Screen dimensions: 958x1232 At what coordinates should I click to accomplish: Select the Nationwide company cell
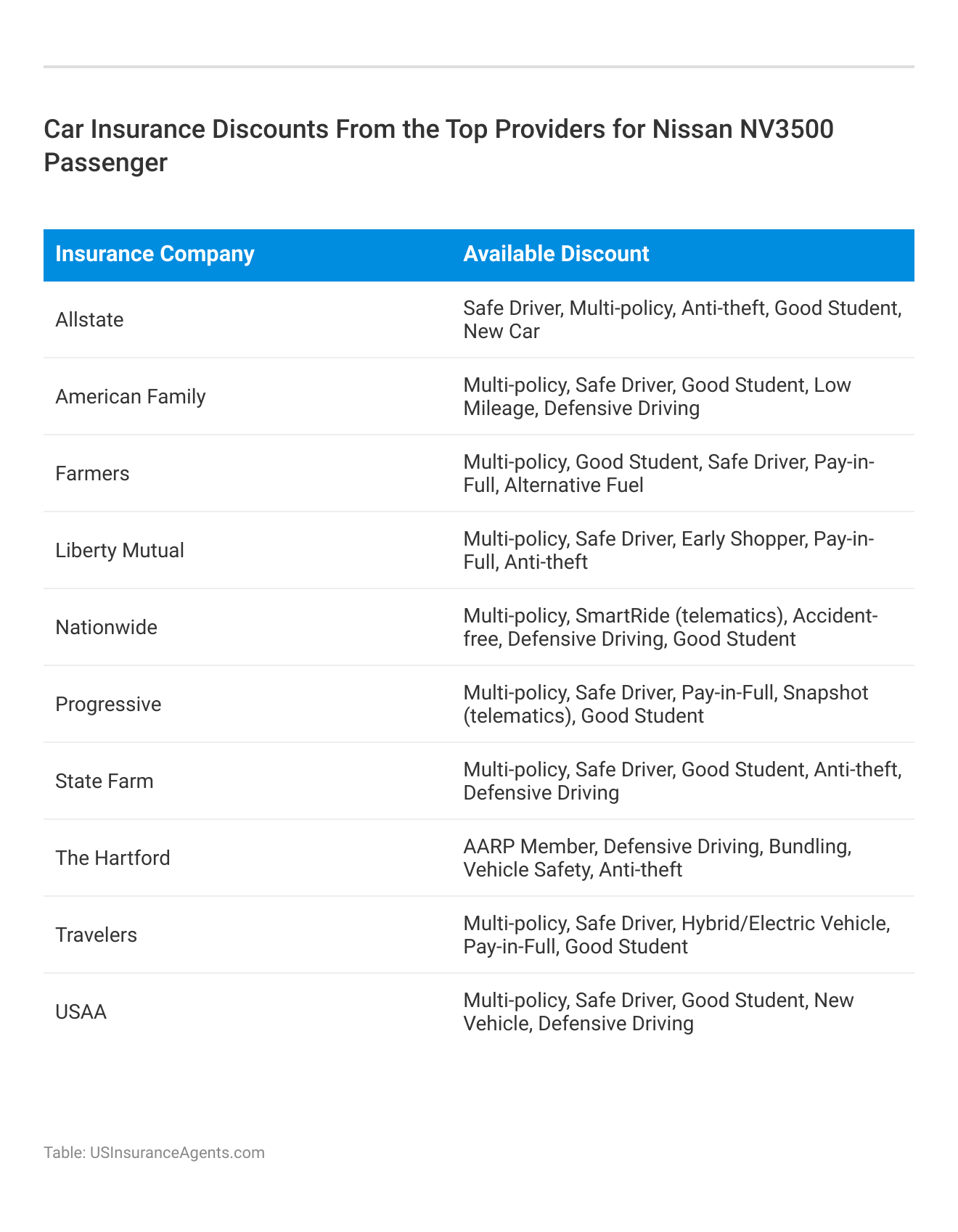click(x=106, y=628)
